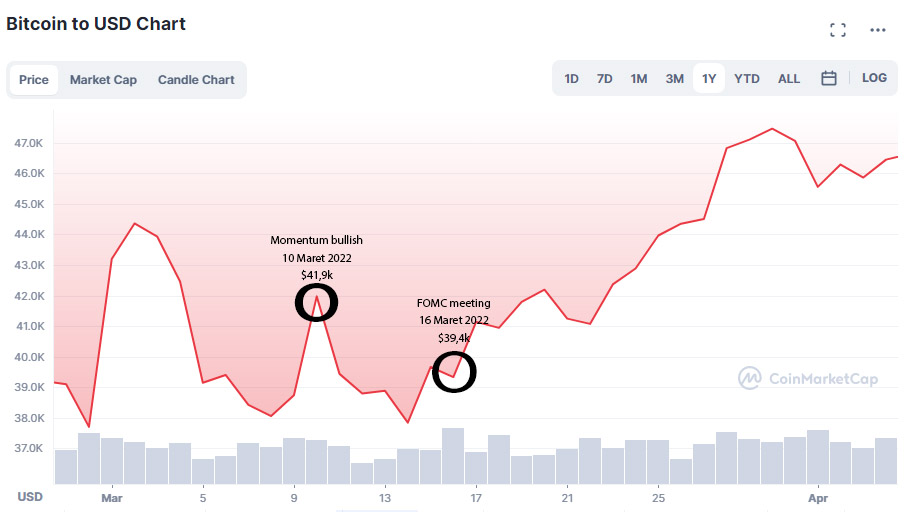This screenshot has width=909, height=512.
Task: Select the 7D time range
Action: (x=605, y=79)
